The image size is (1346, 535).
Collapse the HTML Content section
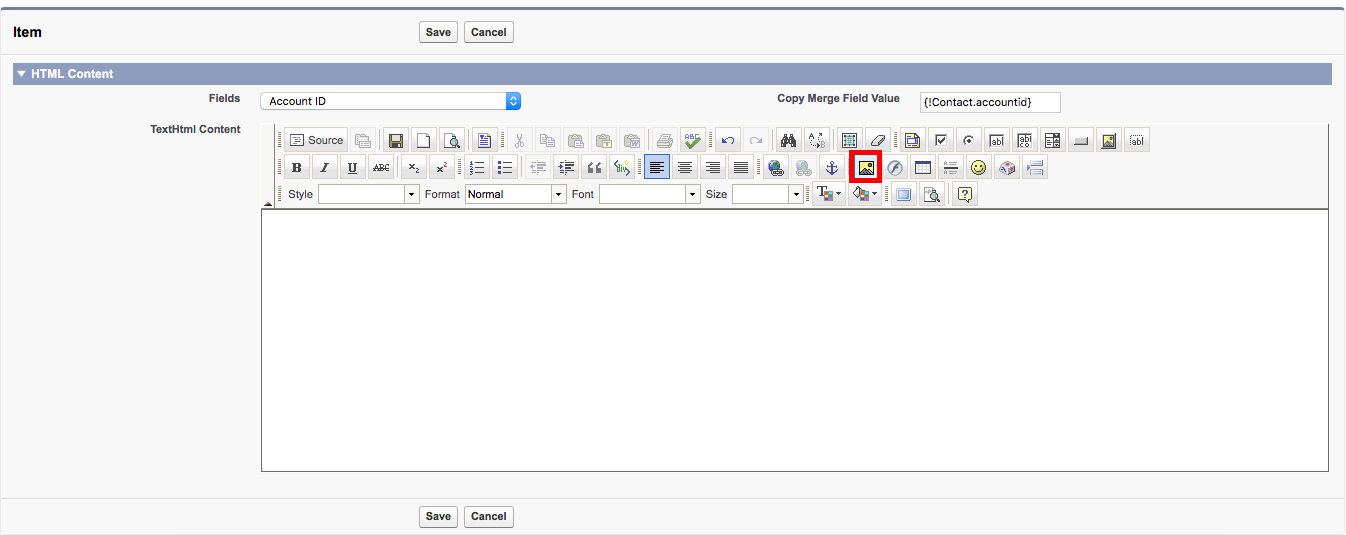(x=21, y=74)
